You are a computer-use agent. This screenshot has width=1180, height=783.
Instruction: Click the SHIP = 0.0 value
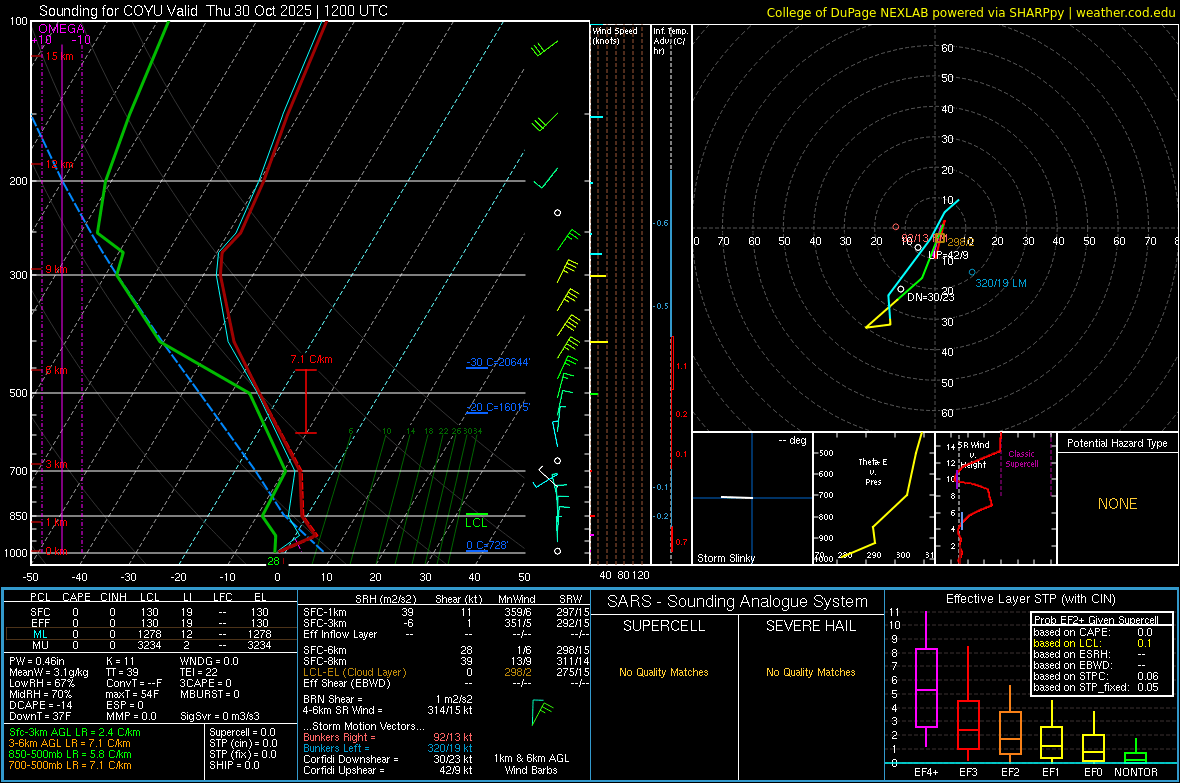pyautogui.click(x=234, y=765)
